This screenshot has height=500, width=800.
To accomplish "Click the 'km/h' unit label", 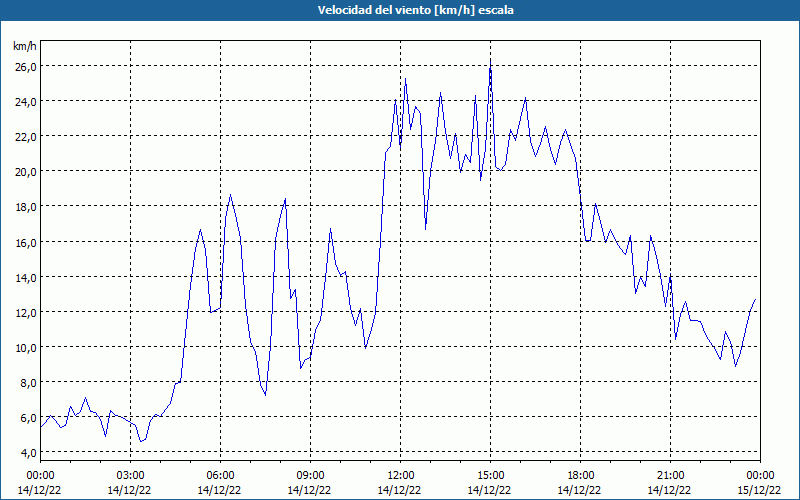I will (24, 46).
